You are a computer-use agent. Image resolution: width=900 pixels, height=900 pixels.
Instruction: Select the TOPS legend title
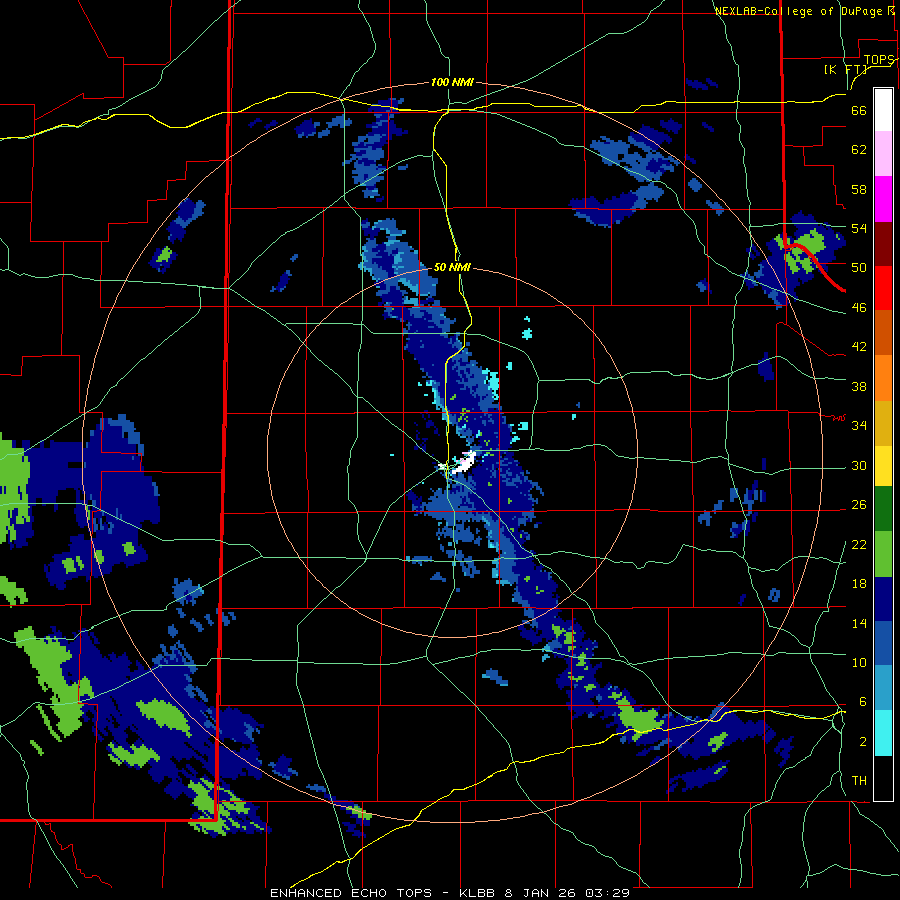(879, 60)
